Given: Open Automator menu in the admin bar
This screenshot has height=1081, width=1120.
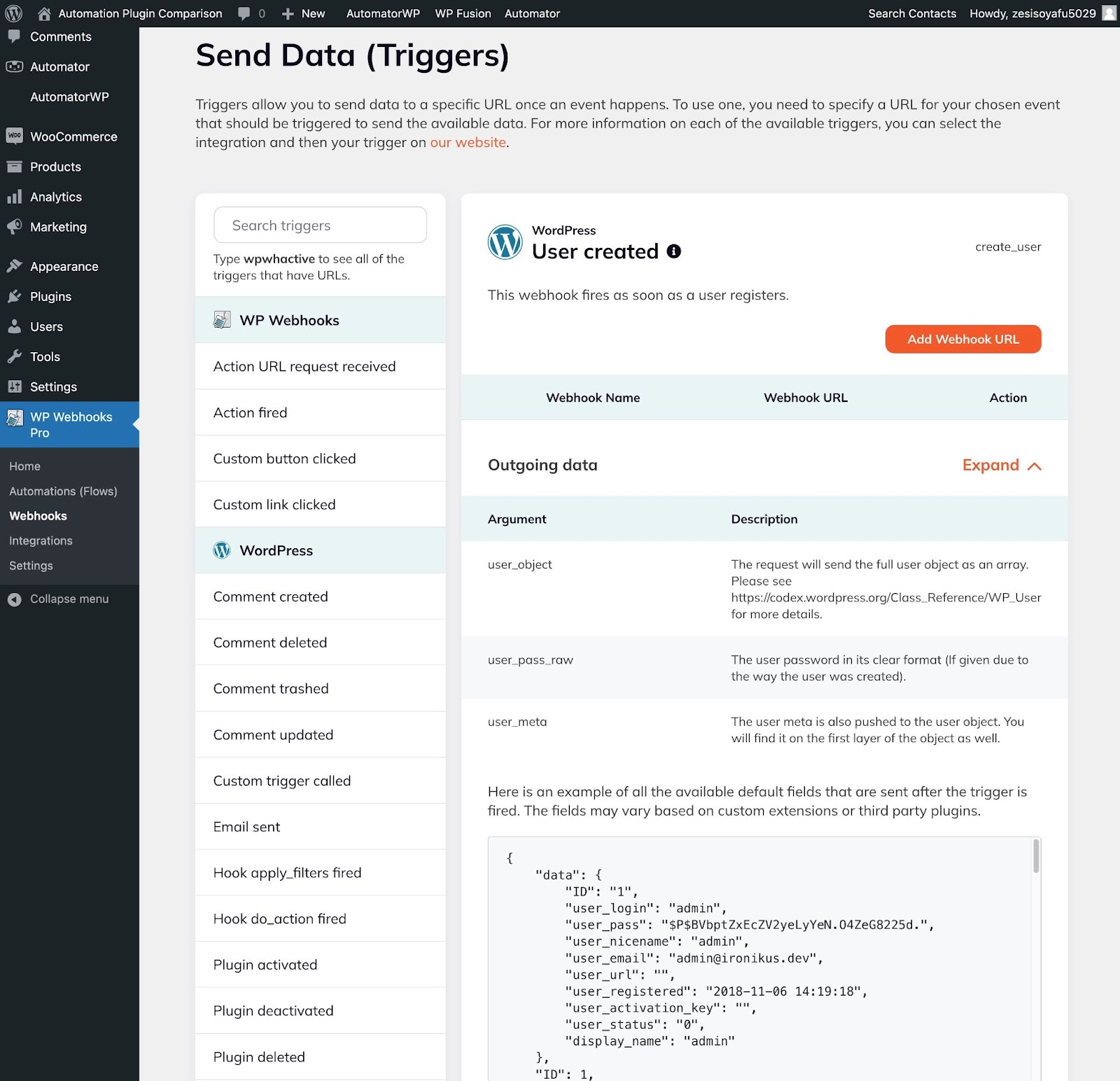Looking at the screenshot, I should pos(532,13).
